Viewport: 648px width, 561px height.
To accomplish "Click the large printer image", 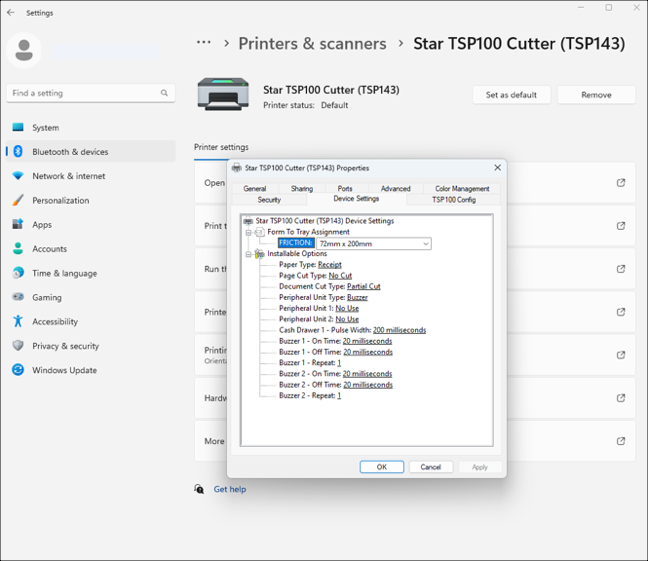I will click(x=223, y=94).
